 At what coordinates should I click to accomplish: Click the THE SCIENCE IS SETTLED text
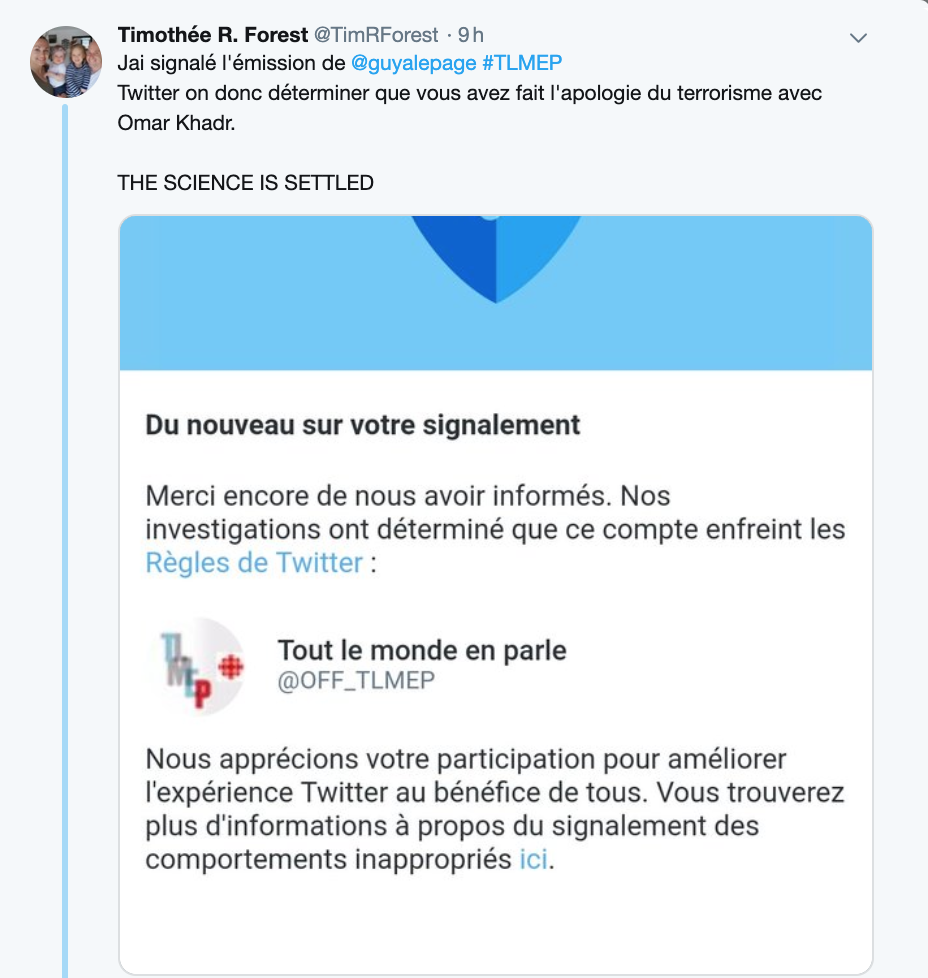[x=246, y=183]
